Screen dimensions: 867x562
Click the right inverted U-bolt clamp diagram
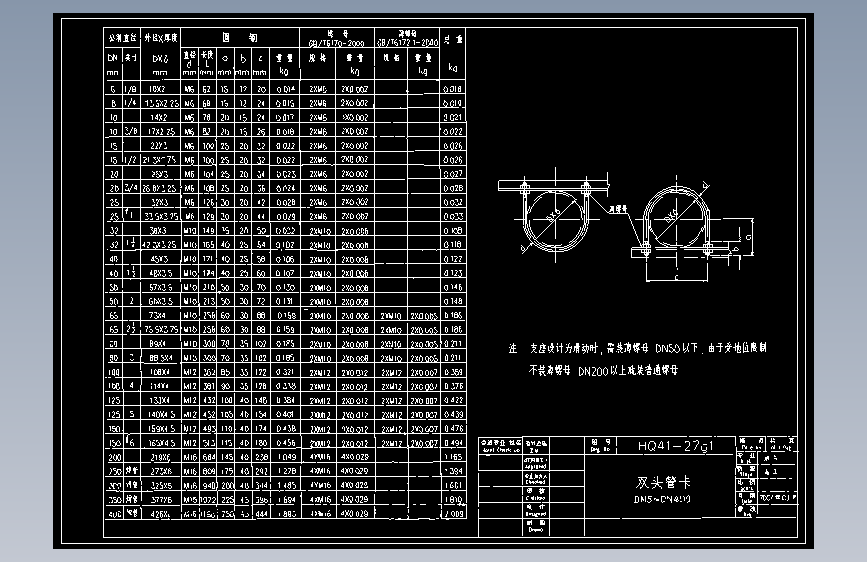coord(691,230)
